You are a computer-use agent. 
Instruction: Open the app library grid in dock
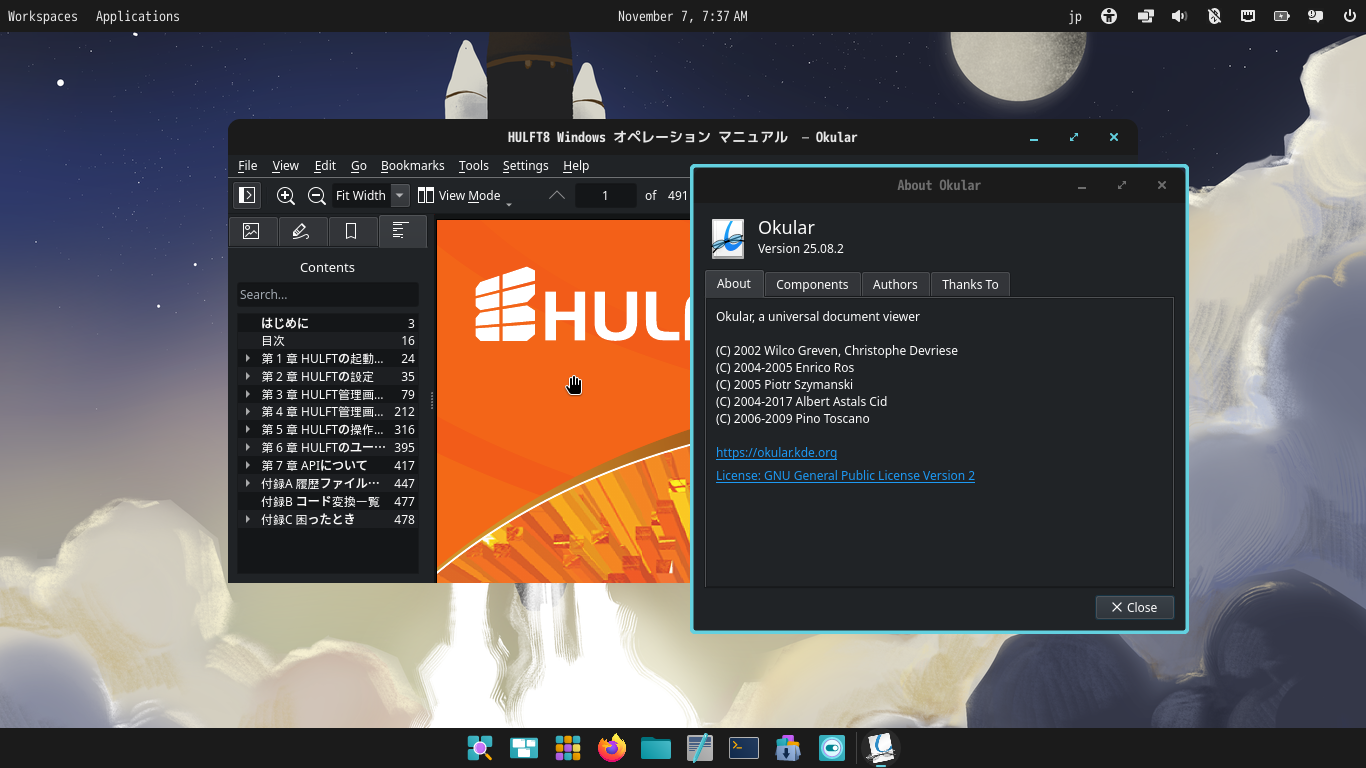point(568,748)
